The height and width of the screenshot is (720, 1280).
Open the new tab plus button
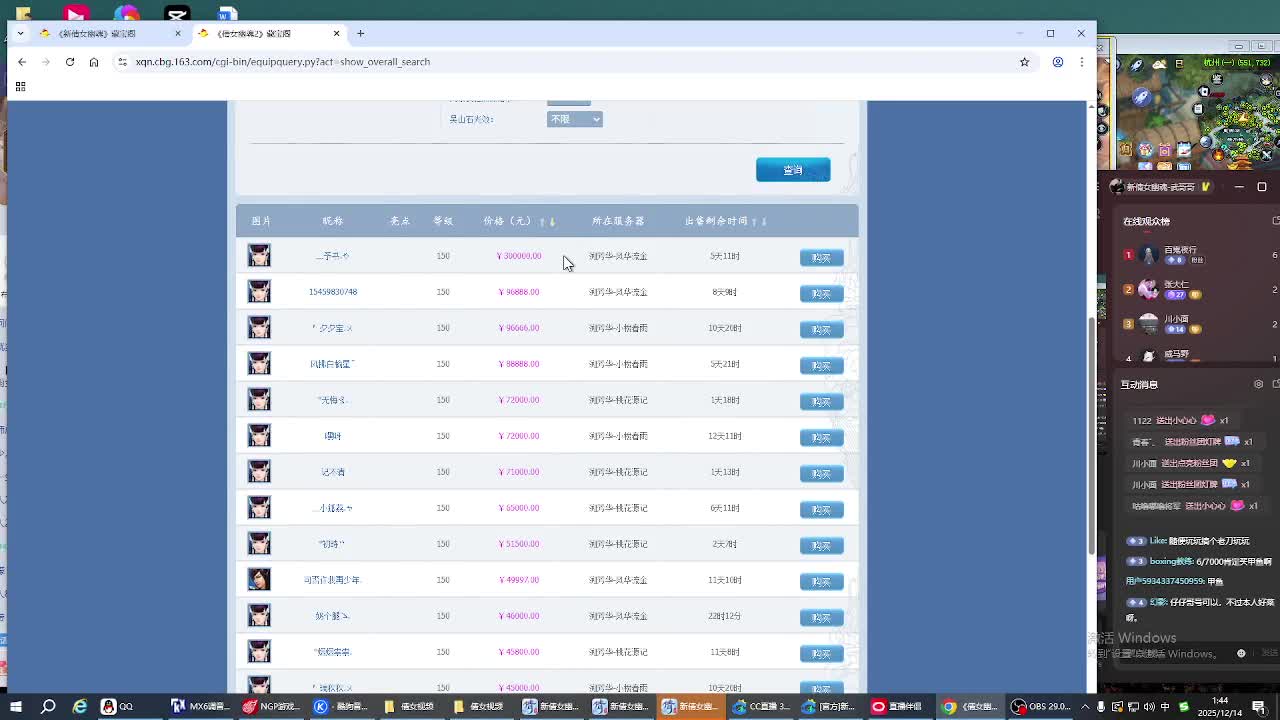click(361, 33)
